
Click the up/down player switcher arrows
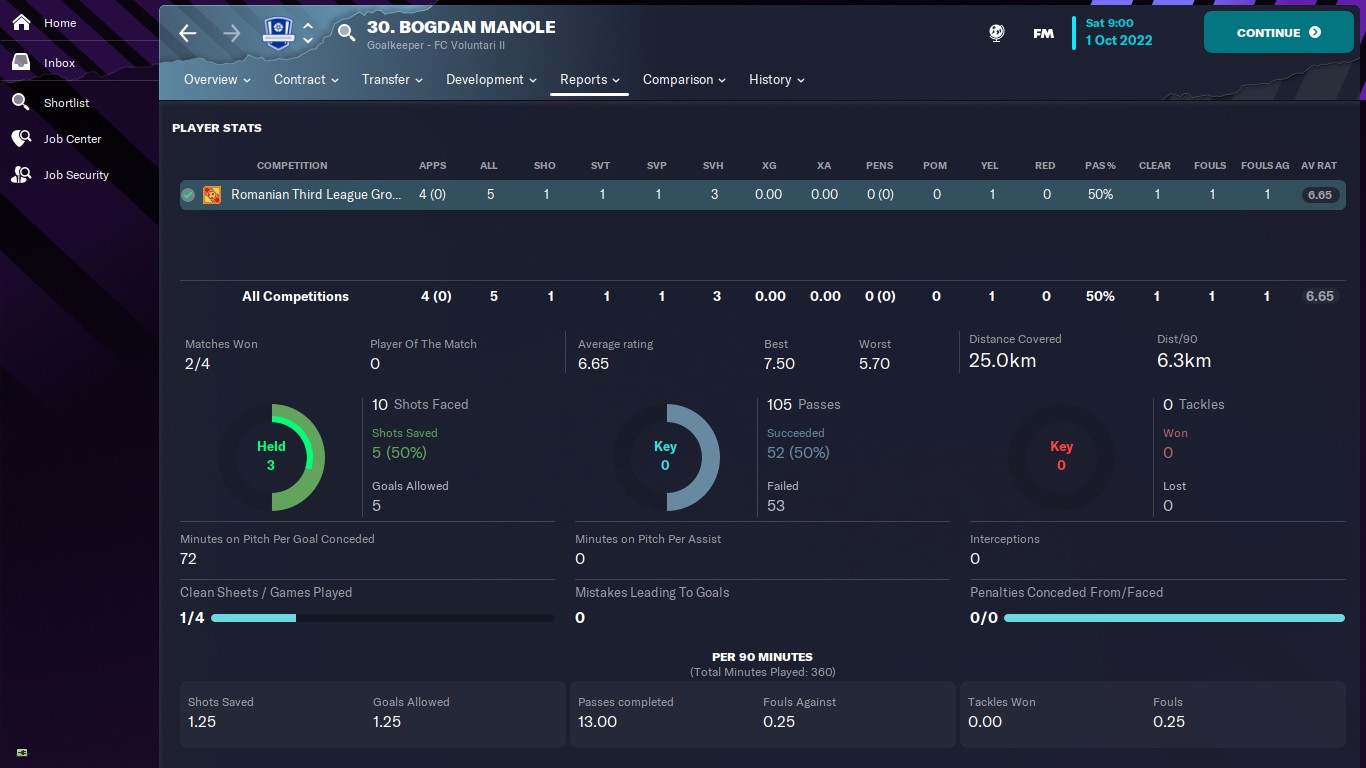308,33
